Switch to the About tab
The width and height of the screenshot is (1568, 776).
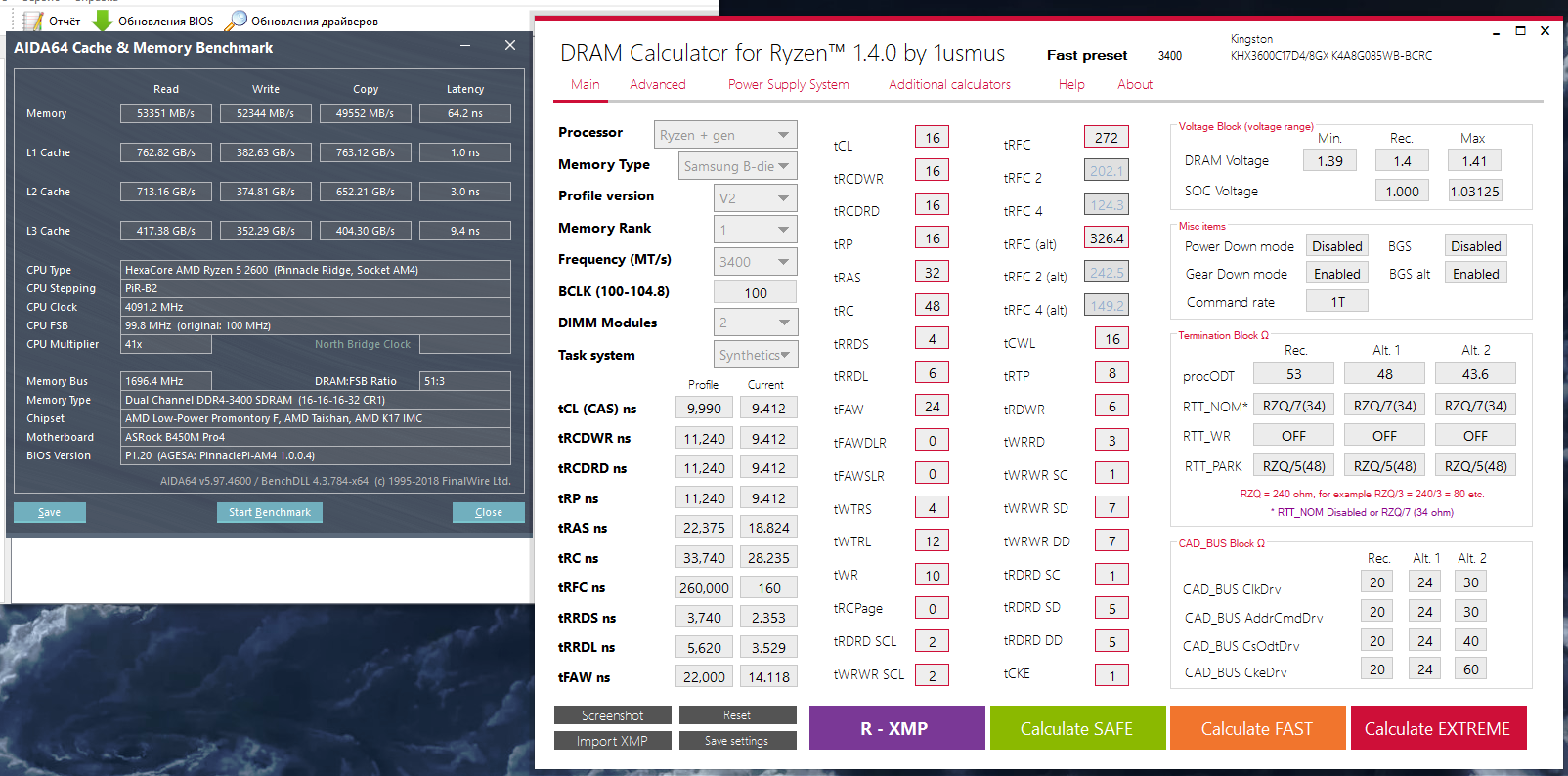(1135, 84)
